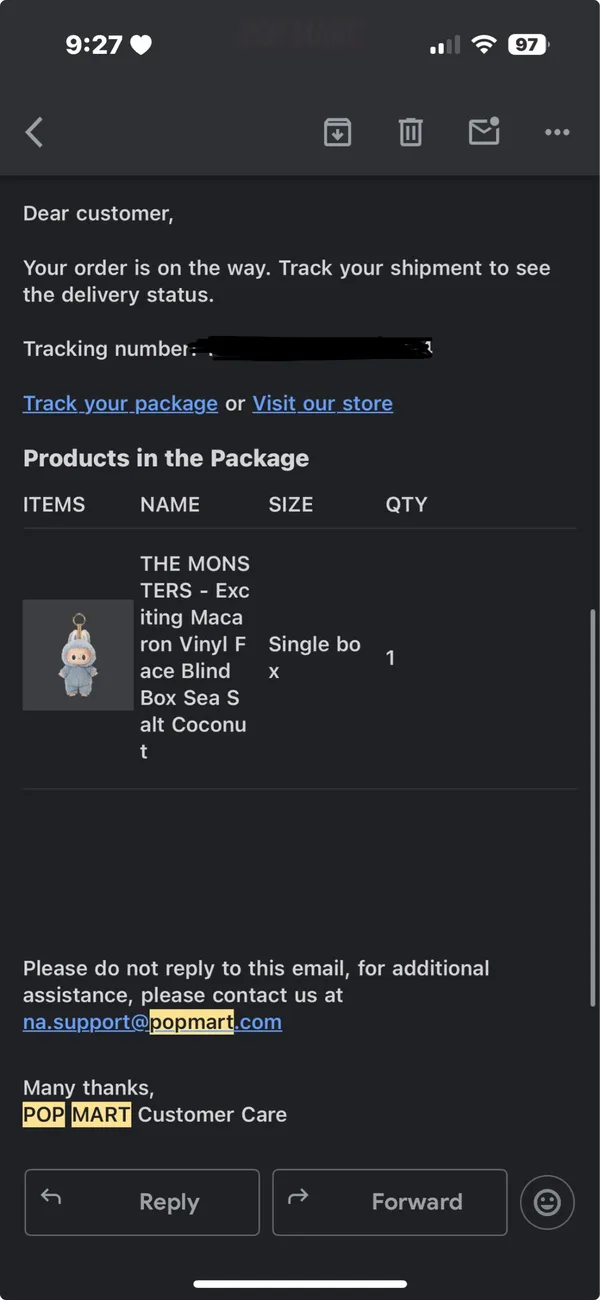Click the Forward button
Viewport: 600px width, 1300px height.
(x=390, y=1202)
